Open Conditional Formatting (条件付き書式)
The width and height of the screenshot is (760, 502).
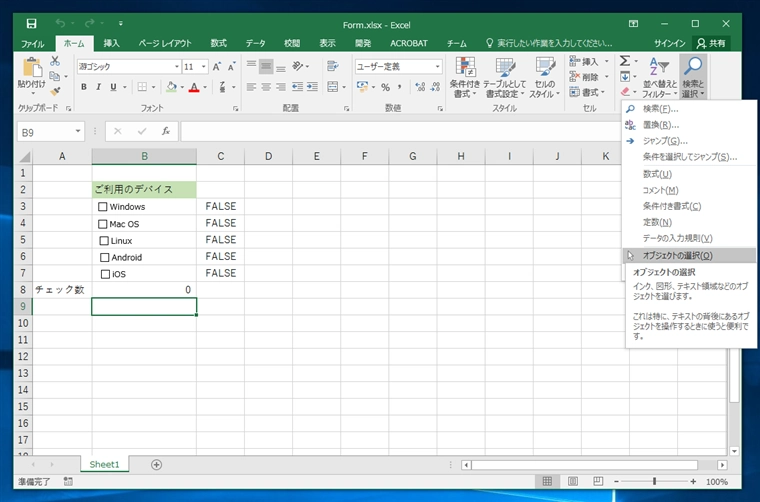464,77
